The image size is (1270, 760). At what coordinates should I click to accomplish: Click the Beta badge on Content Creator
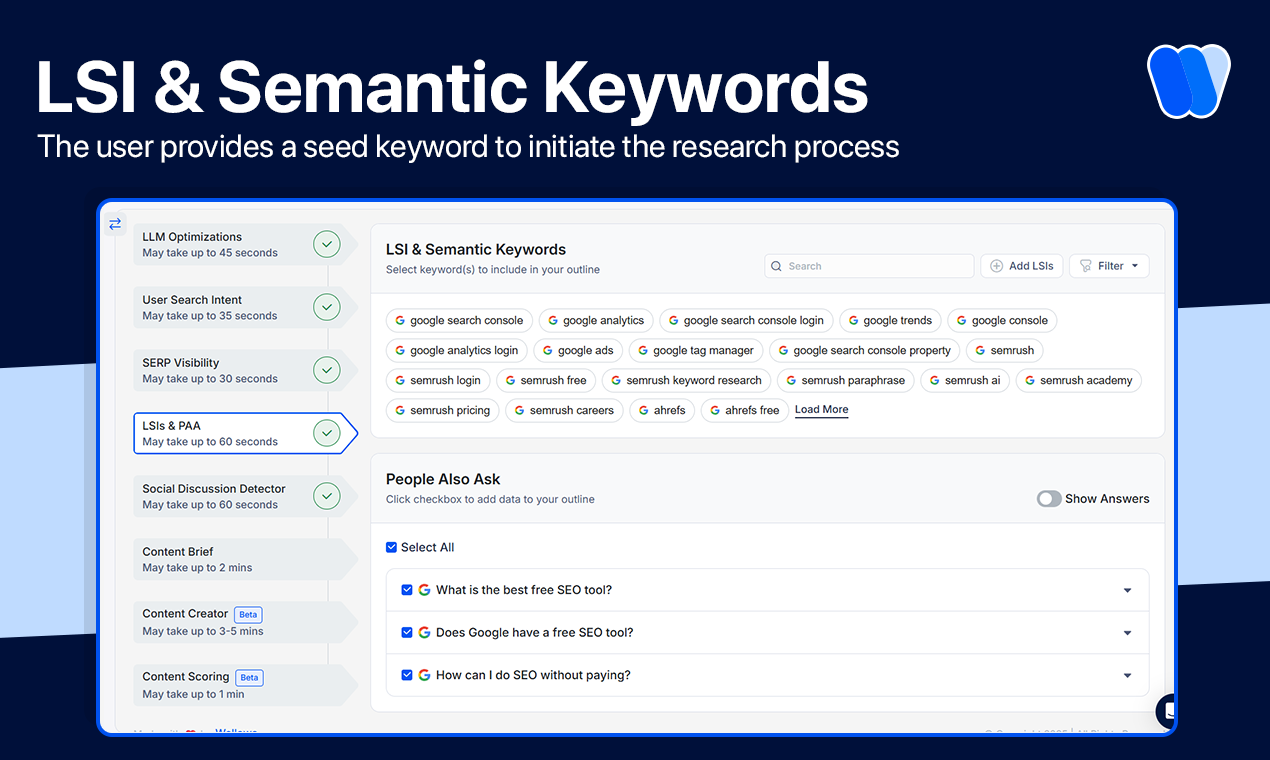point(248,615)
